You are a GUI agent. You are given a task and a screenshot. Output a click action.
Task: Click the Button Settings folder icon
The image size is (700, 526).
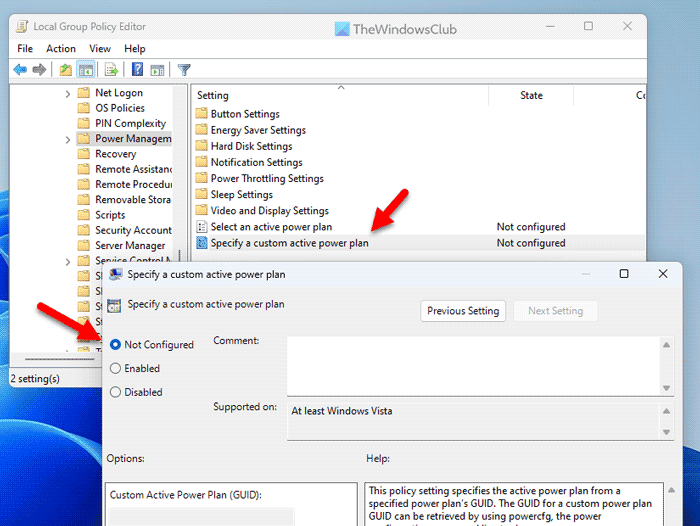coord(202,113)
